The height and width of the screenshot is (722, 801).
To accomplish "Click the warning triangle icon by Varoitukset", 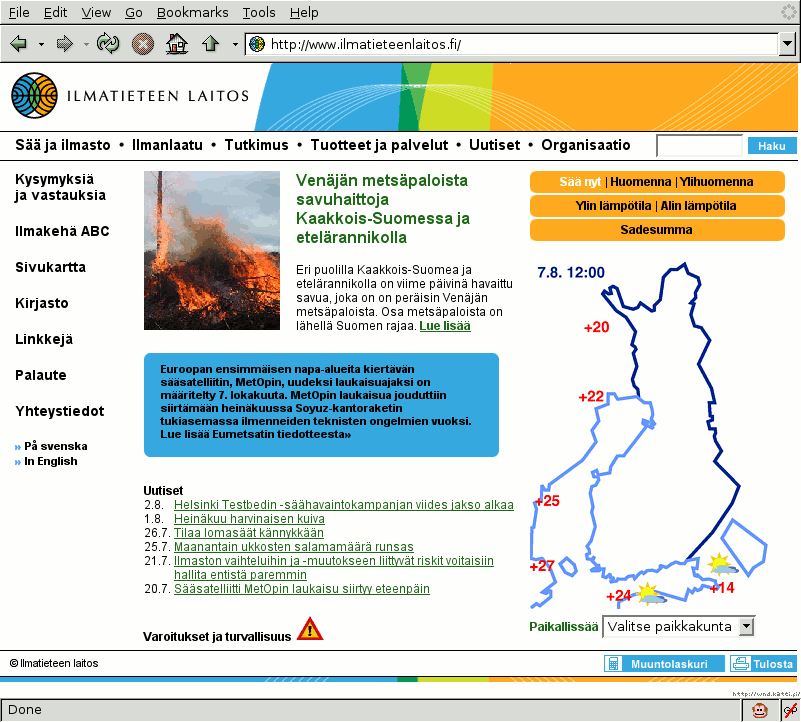I will pyautogui.click(x=310, y=630).
